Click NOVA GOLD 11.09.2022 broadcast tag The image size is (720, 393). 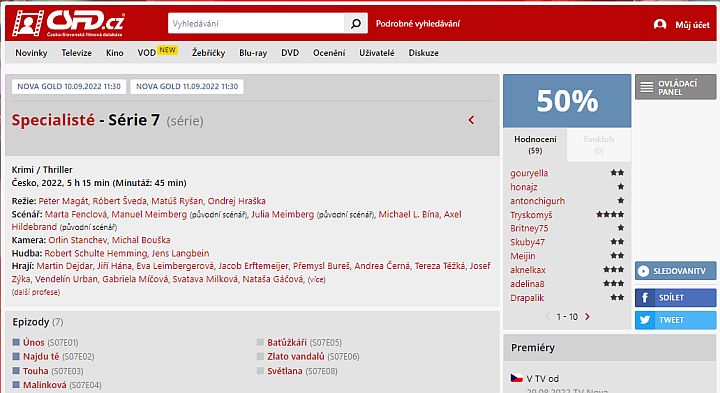[x=187, y=86]
